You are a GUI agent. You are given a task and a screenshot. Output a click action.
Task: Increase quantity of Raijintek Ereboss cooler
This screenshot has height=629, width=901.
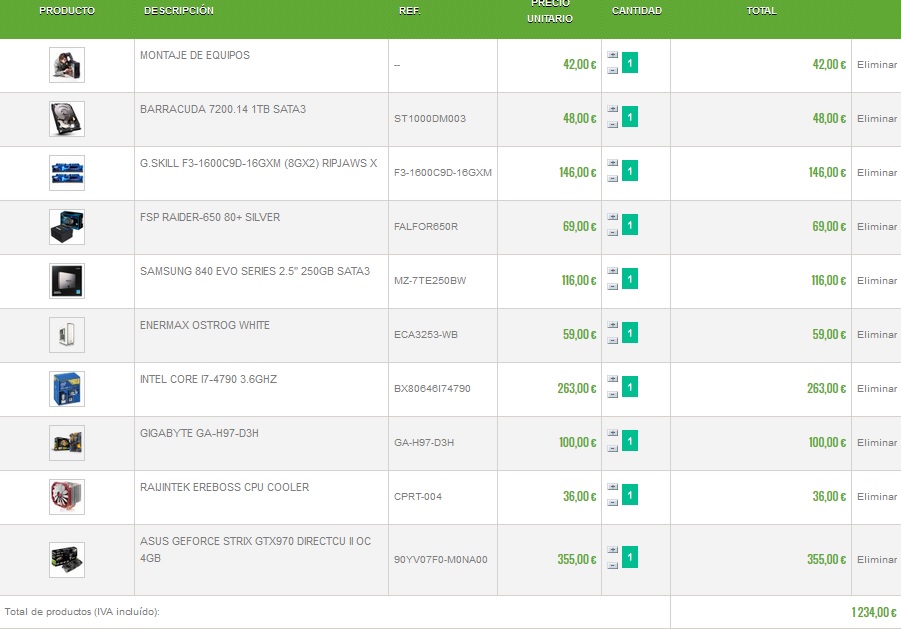coord(613,487)
